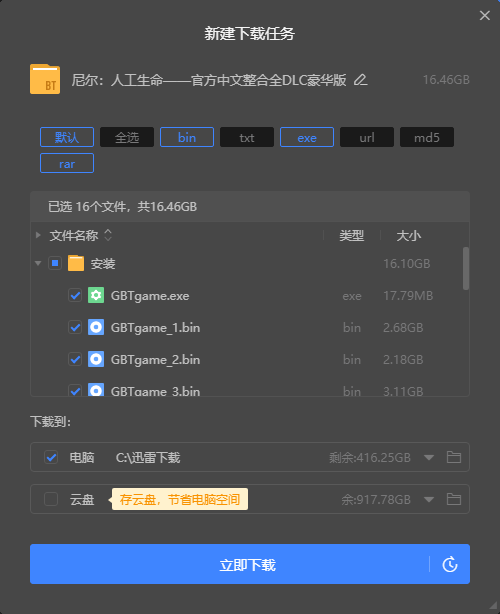The height and width of the screenshot is (614, 500).
Task: Click the C:\迅雷下载 path field
Action: 148,457
